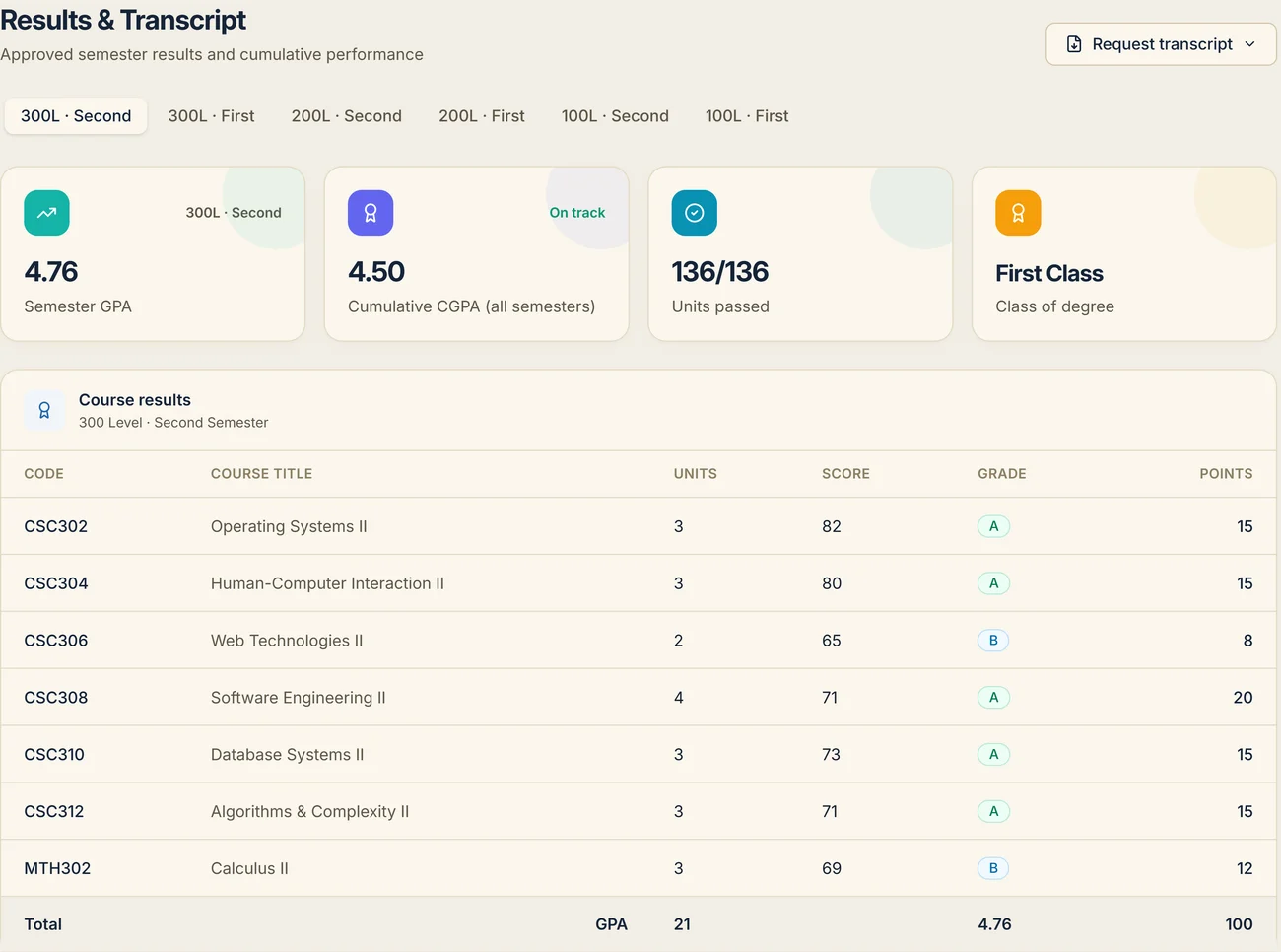Click the blue check-circle icon on Units passed card
This screenshot has width=1281, height=952.
coord(695,213)
